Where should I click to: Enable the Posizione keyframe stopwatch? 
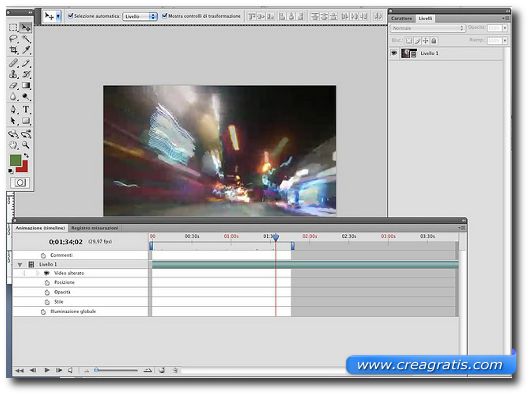(x=47, y=282)
